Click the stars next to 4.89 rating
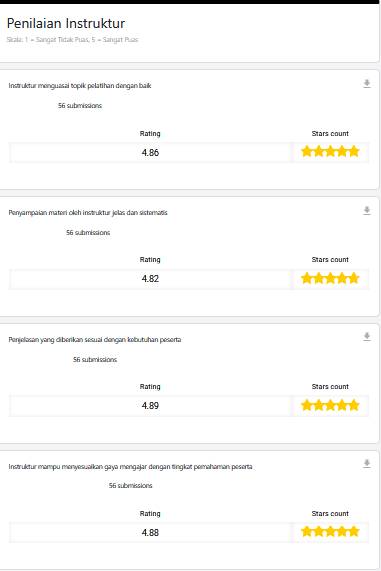 330,405
